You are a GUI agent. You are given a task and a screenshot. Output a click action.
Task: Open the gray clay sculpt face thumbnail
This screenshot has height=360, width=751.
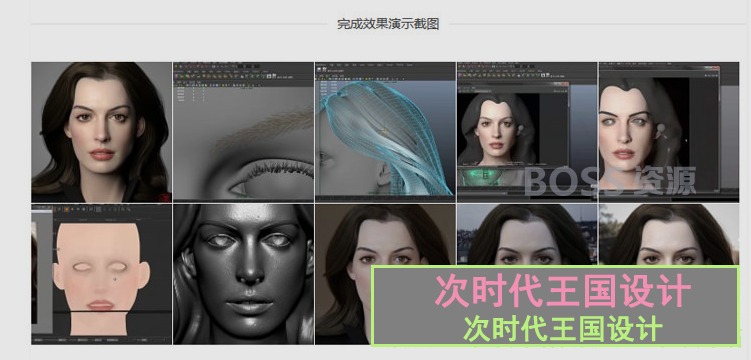(x=243, y=274)
